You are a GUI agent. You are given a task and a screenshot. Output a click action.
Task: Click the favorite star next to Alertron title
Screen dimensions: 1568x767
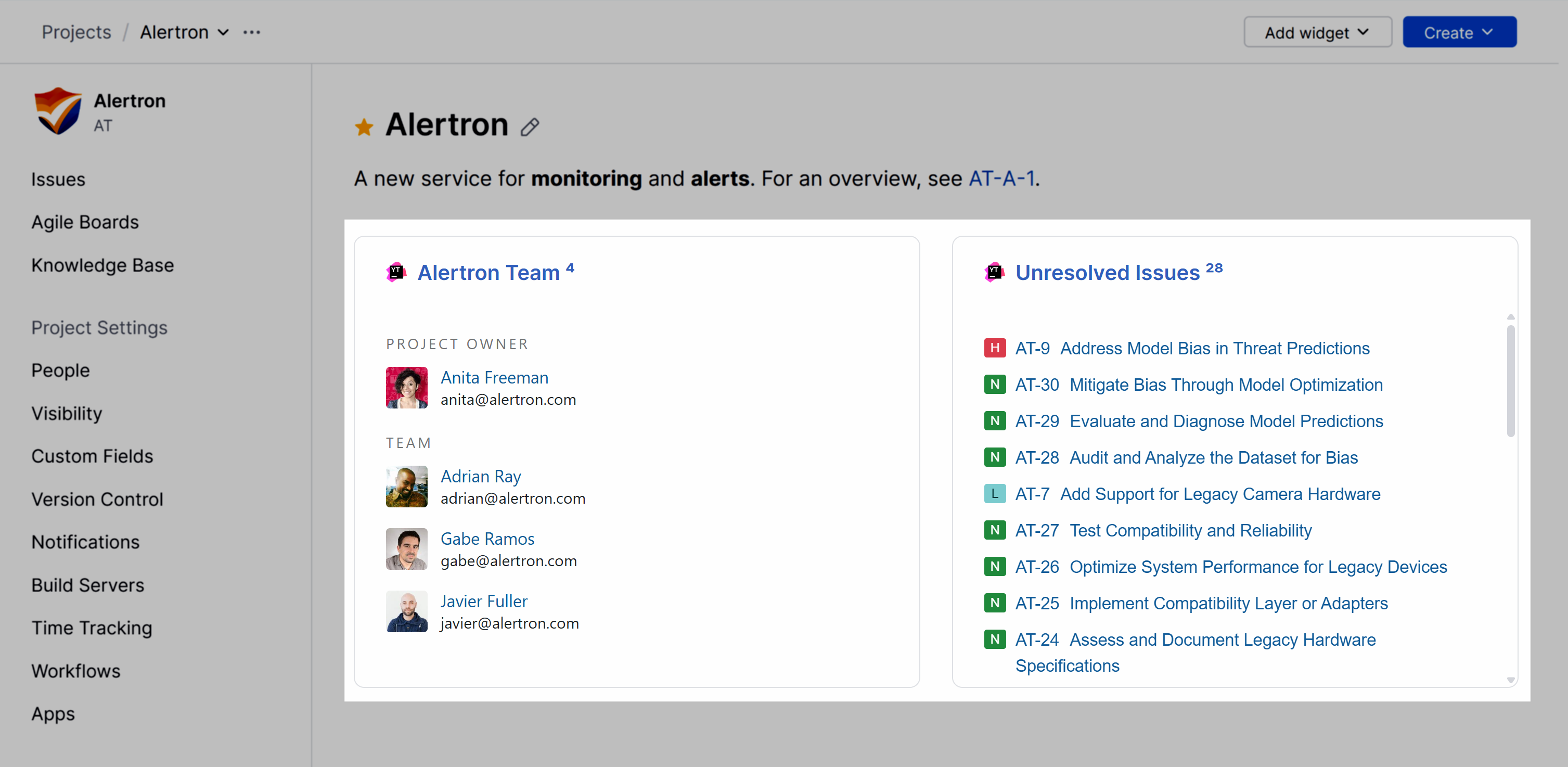(x=364, y=126)
